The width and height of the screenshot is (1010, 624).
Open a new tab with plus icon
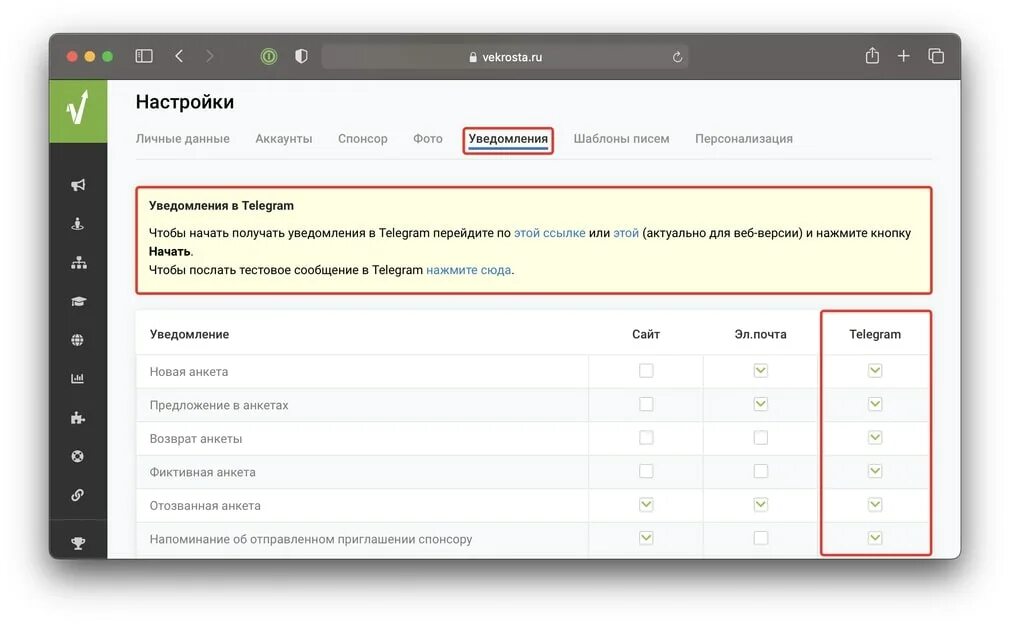coord(904,56)
